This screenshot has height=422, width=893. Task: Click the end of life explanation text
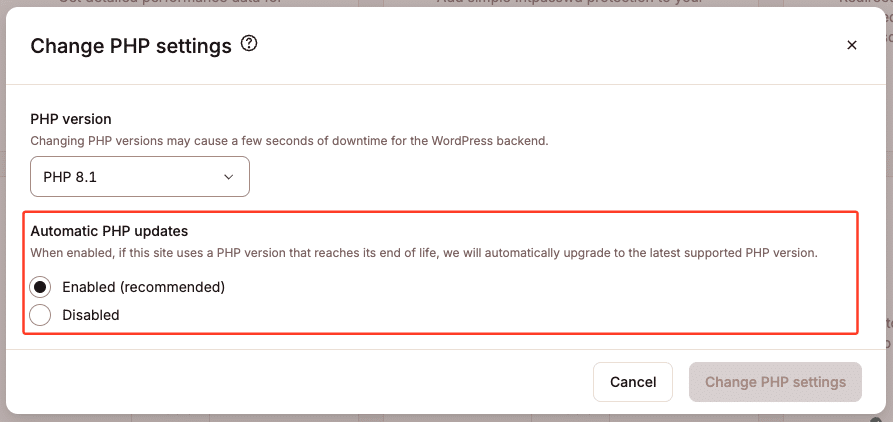pyautogui.click(x=424, y=253)
